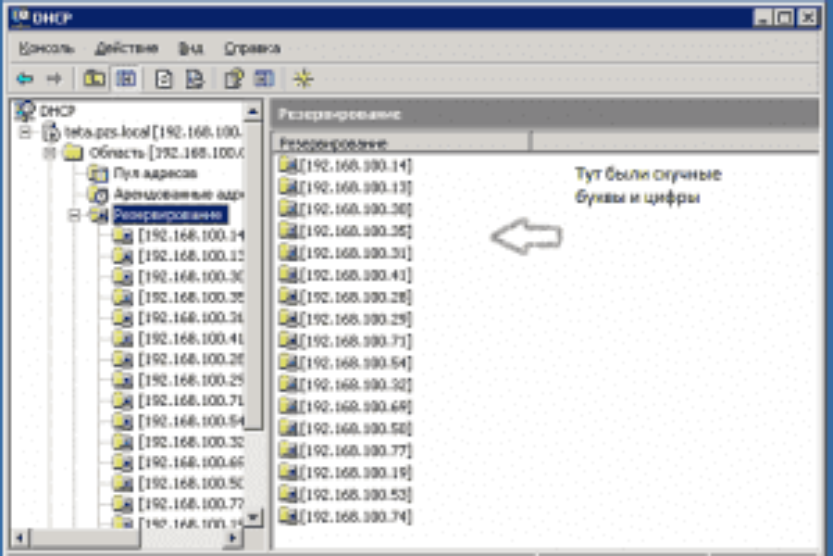Select [192.168.100.54] in the left tree

coord(191,422)
